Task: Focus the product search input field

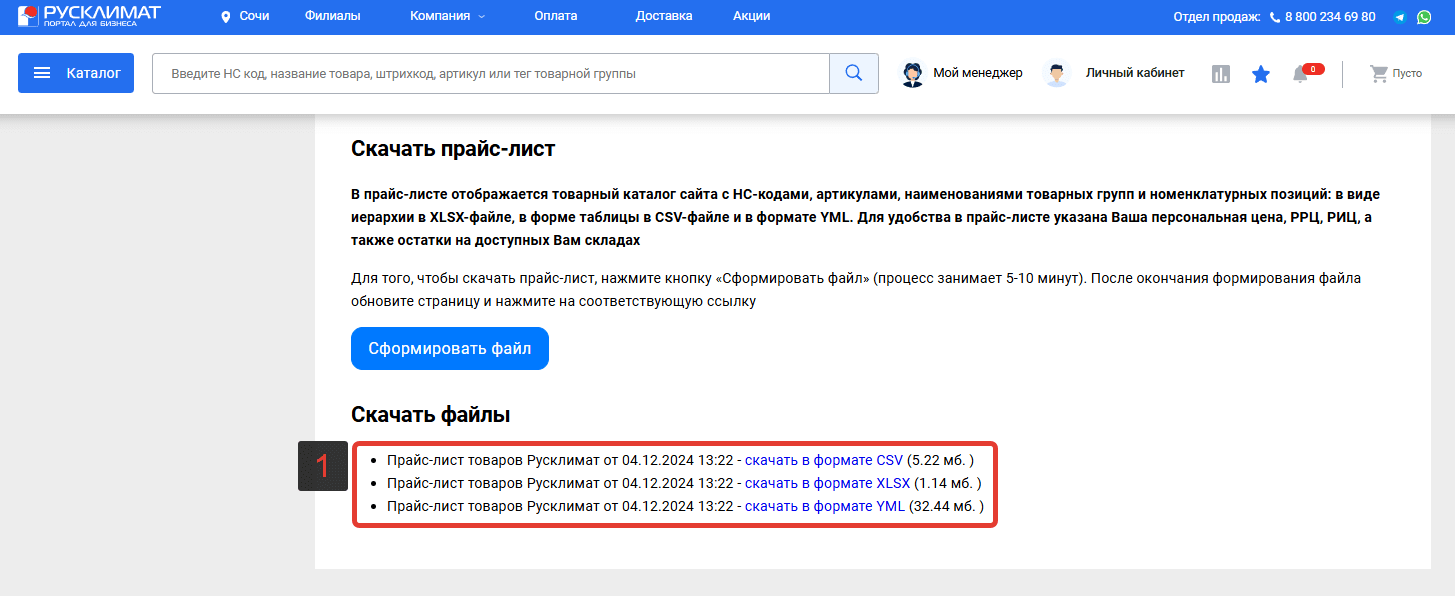Action: (x=491, y=73)
